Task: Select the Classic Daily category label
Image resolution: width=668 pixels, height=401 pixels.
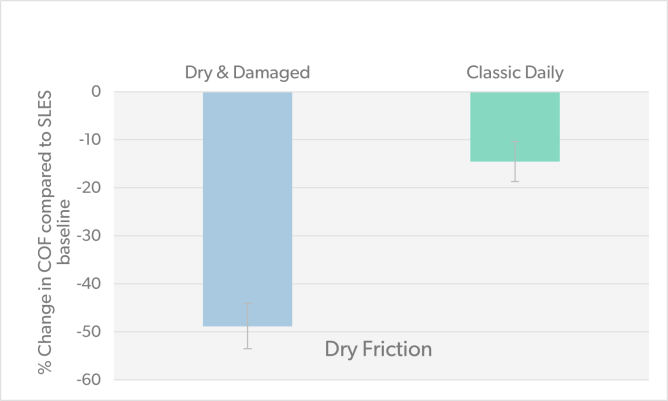Action: click(x=515, y=72)
